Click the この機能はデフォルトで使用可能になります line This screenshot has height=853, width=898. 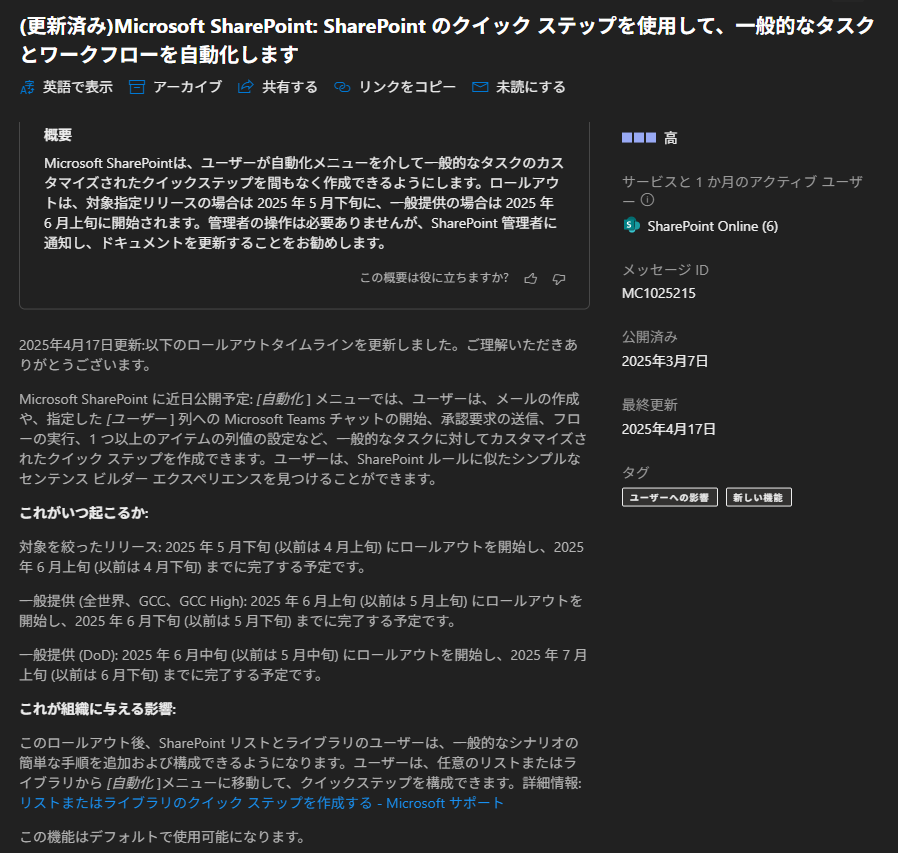point(163,837)
